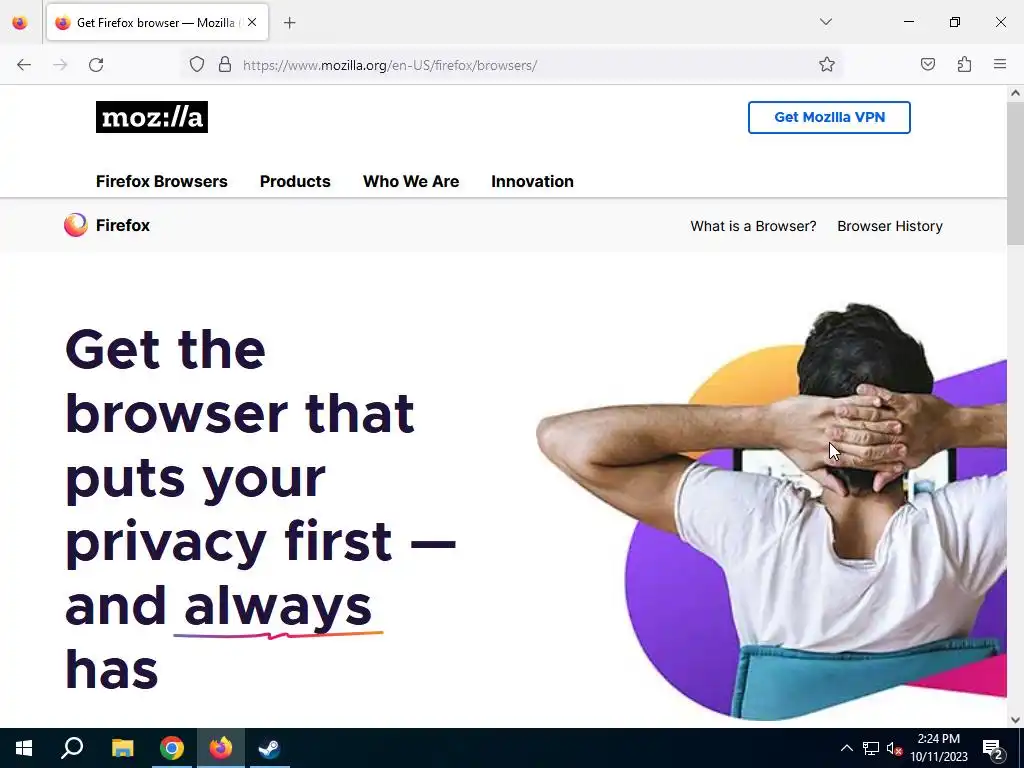
Task: Open the Firefox Browsers menu
Action: [162, 182]
